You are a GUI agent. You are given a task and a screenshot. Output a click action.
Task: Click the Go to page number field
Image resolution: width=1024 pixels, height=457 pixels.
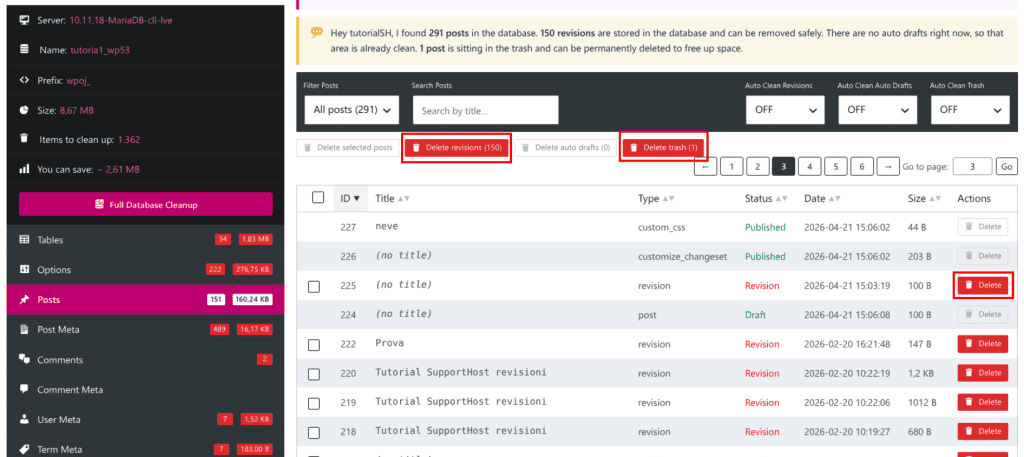[972, 166]
